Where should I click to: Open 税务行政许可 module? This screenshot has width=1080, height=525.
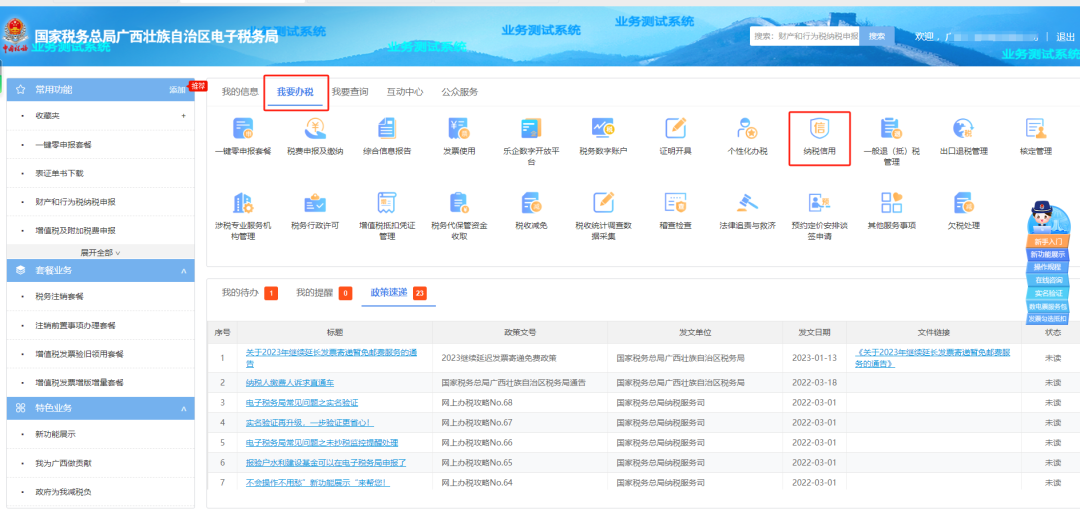pyautogui.click(x=315, y=211)
